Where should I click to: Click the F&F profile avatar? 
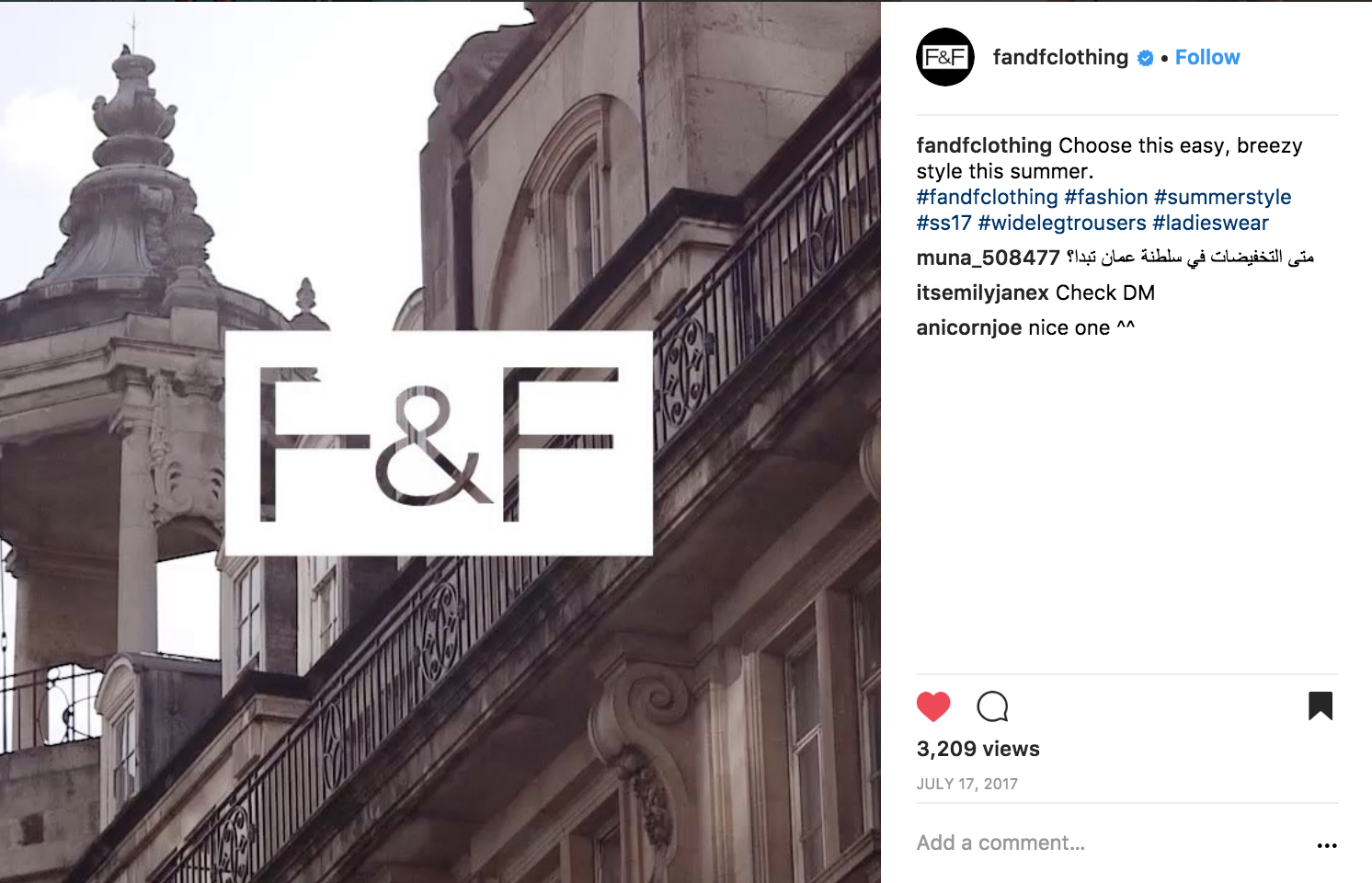click(945, 57)
